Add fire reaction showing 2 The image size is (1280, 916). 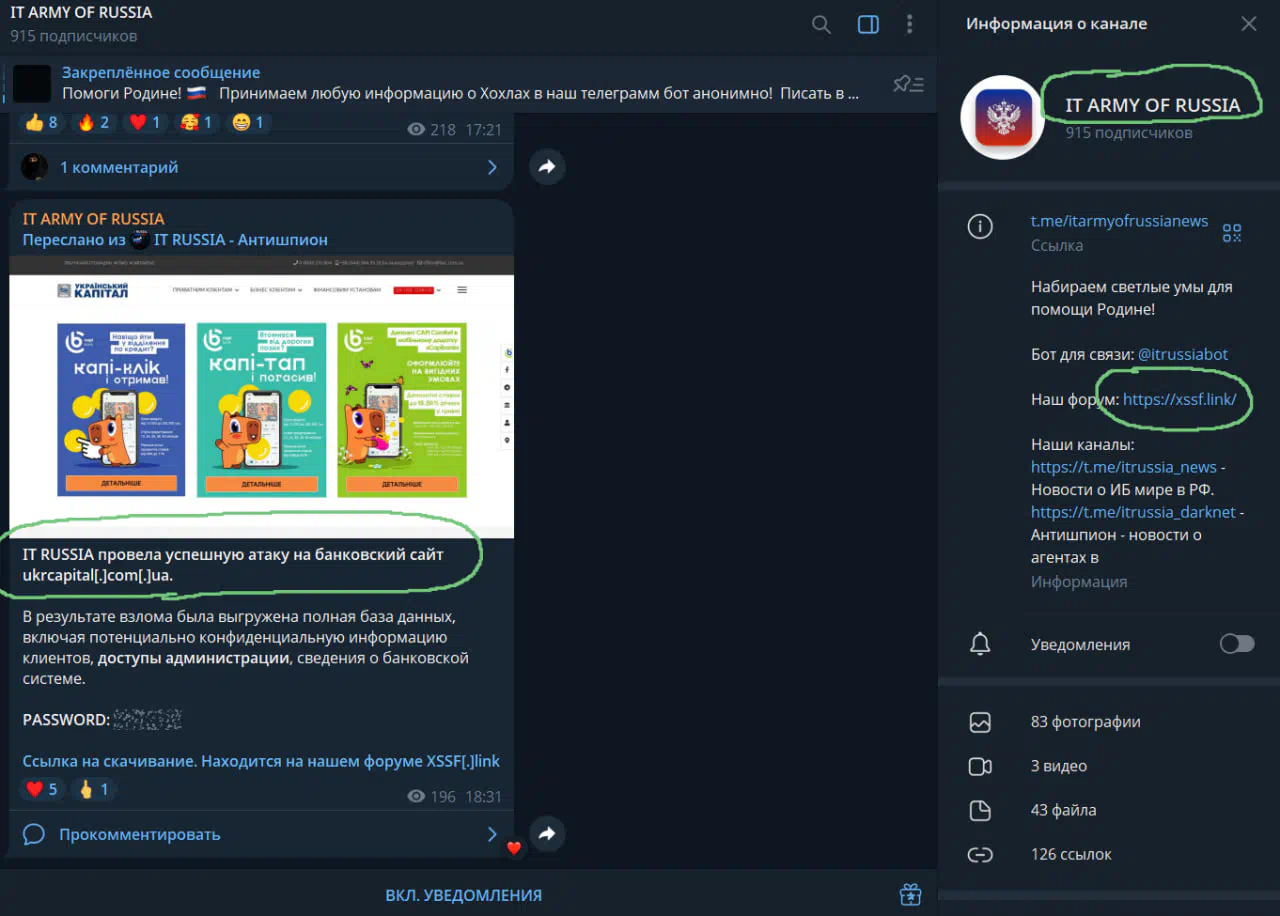[93, 123]
